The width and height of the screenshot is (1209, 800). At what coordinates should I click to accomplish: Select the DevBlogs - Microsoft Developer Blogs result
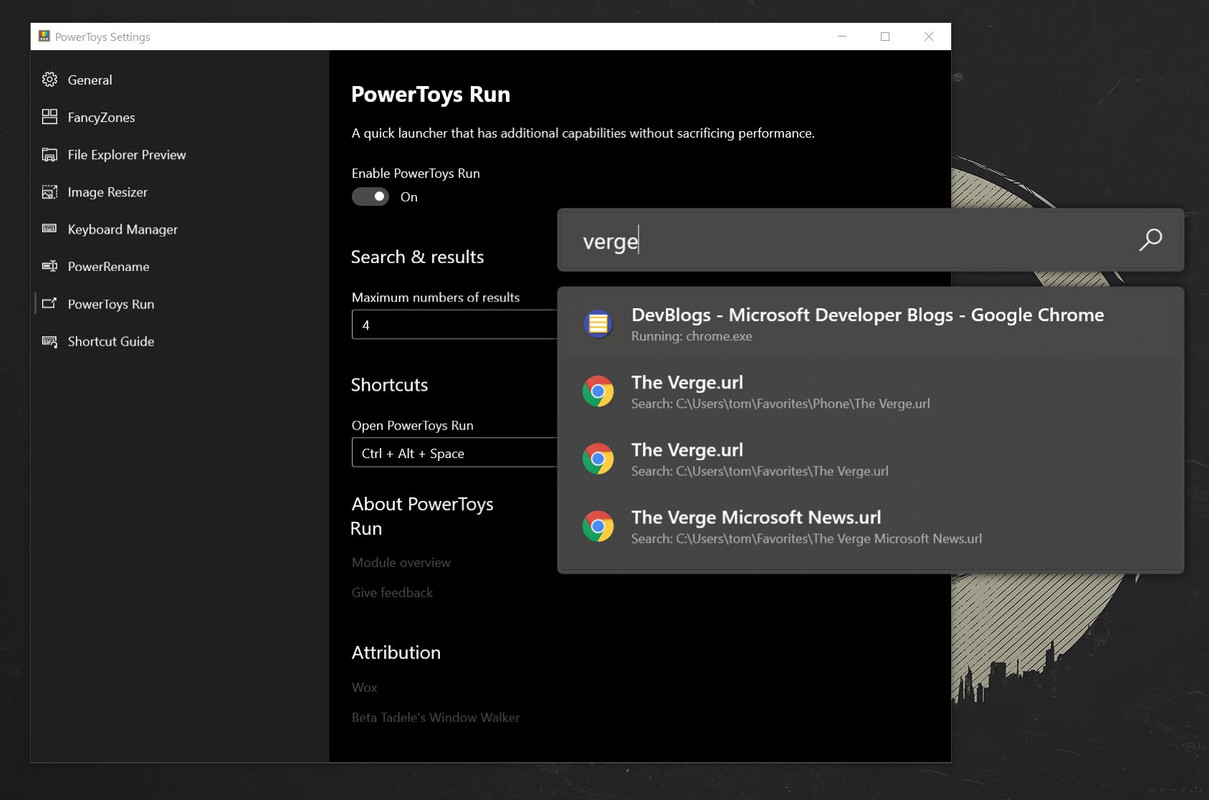871,323
